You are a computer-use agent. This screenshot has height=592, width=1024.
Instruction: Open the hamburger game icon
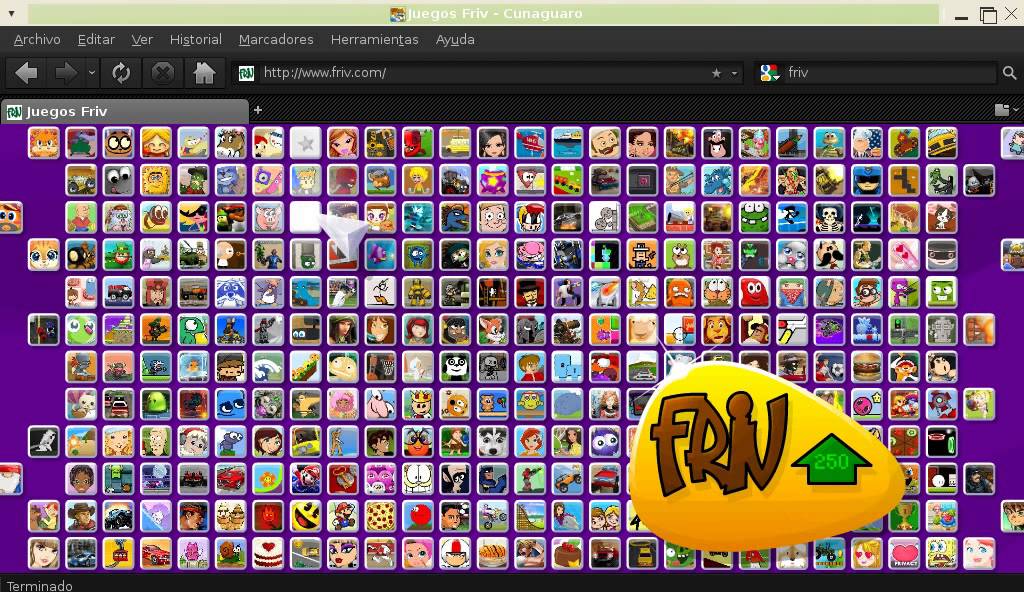[867, 367]
